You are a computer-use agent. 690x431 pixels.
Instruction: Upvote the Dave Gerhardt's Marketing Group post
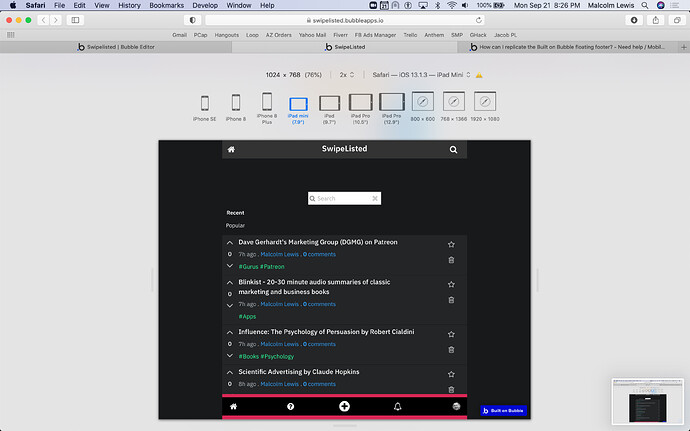(x=230, y=243)
